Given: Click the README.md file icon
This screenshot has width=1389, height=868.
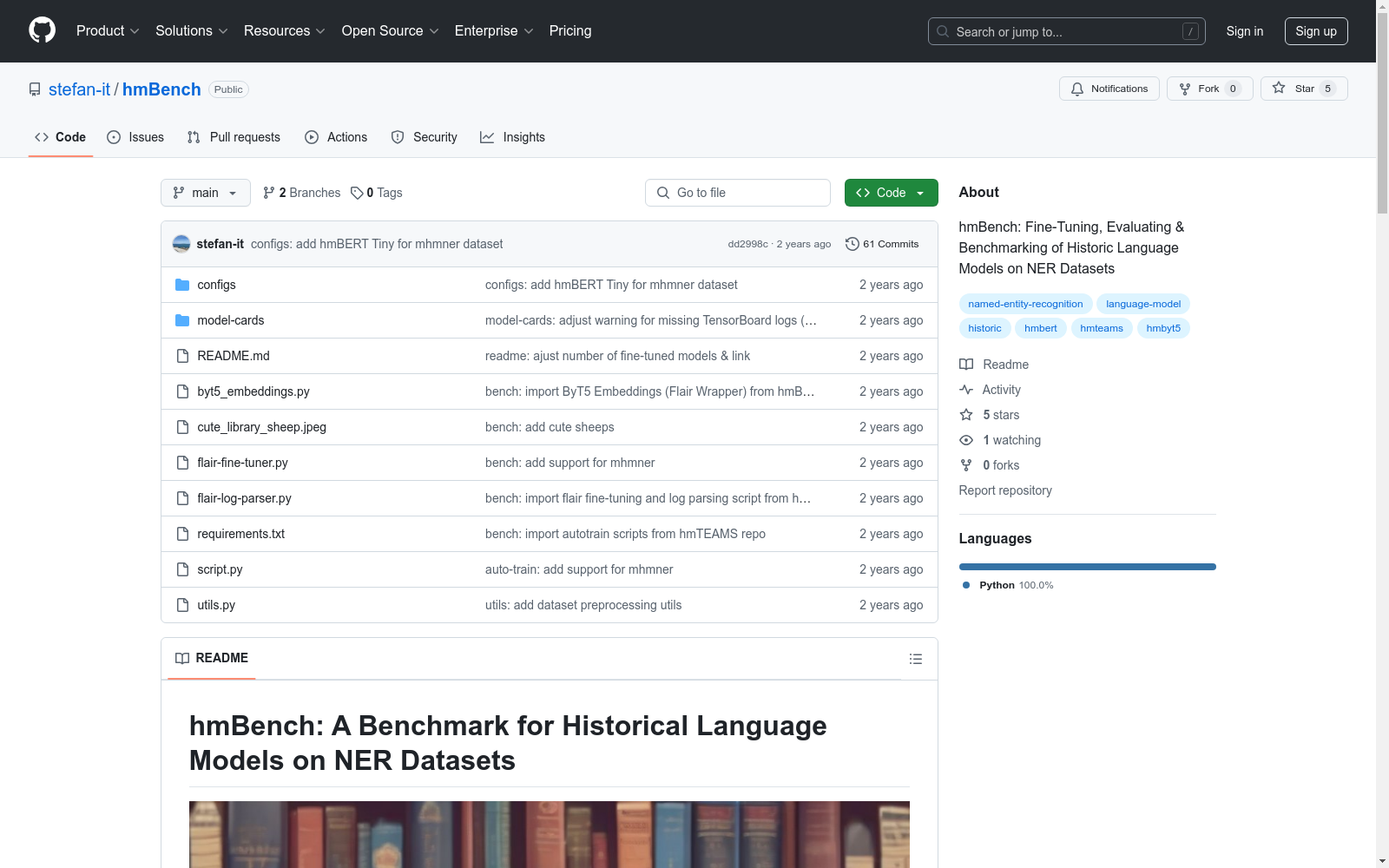Looking at the screenshot, I should click(182, 356).
